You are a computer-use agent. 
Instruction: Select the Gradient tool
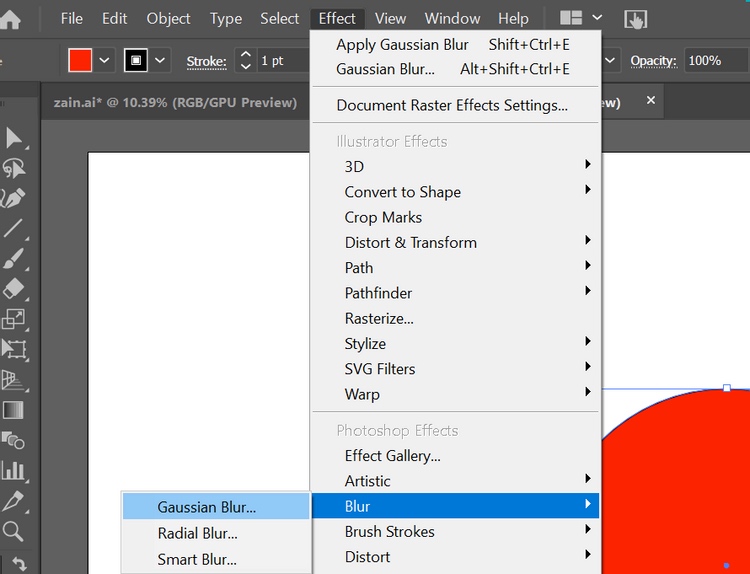click(13, 410)
